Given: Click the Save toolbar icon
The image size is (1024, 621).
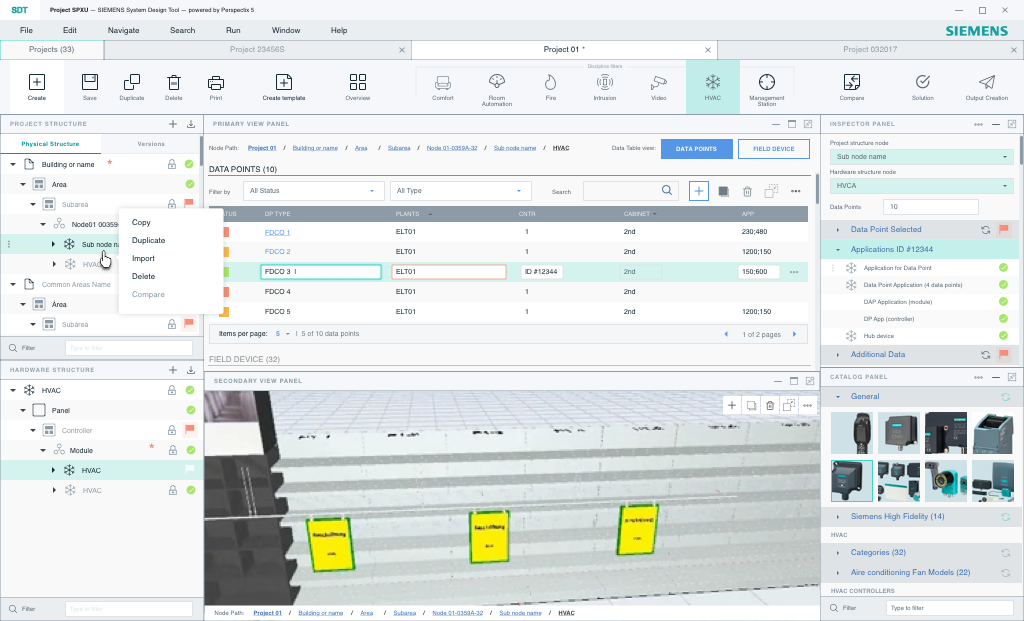Looking at the screenshot, I should [x=89, y=82].
